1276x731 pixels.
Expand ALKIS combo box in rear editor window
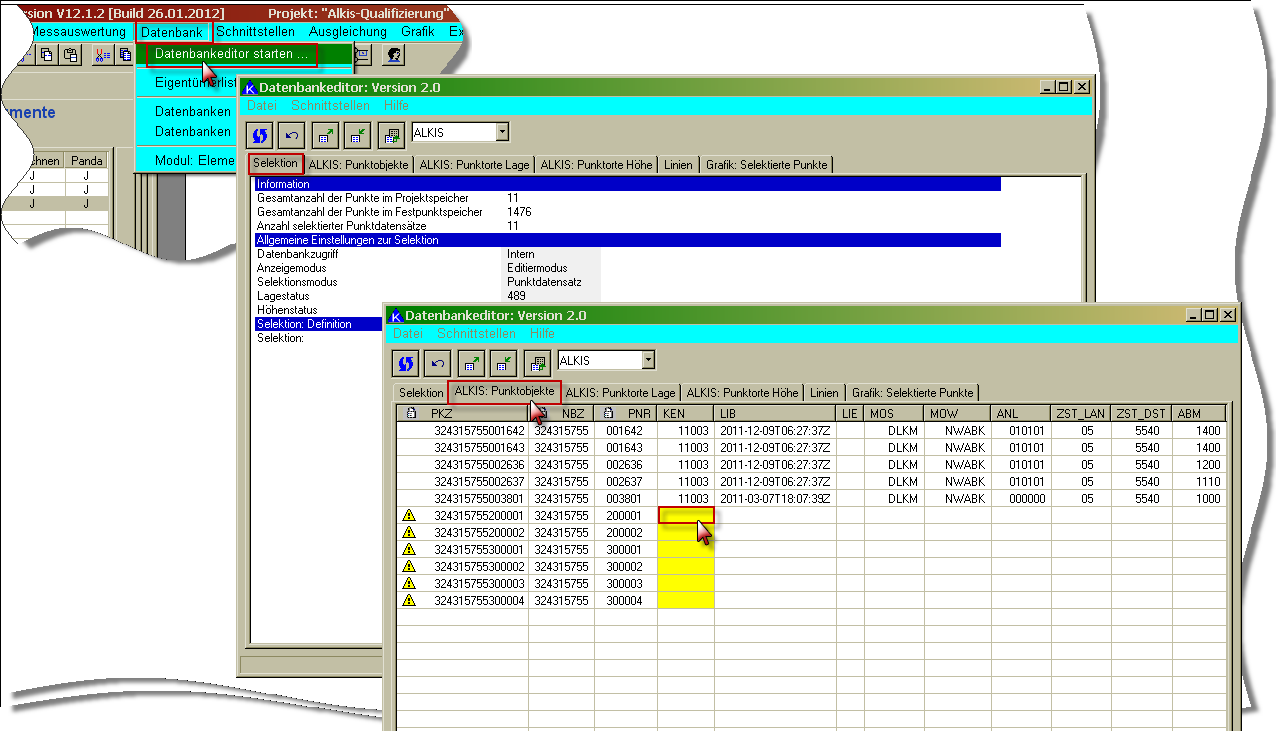pos(502,132)
